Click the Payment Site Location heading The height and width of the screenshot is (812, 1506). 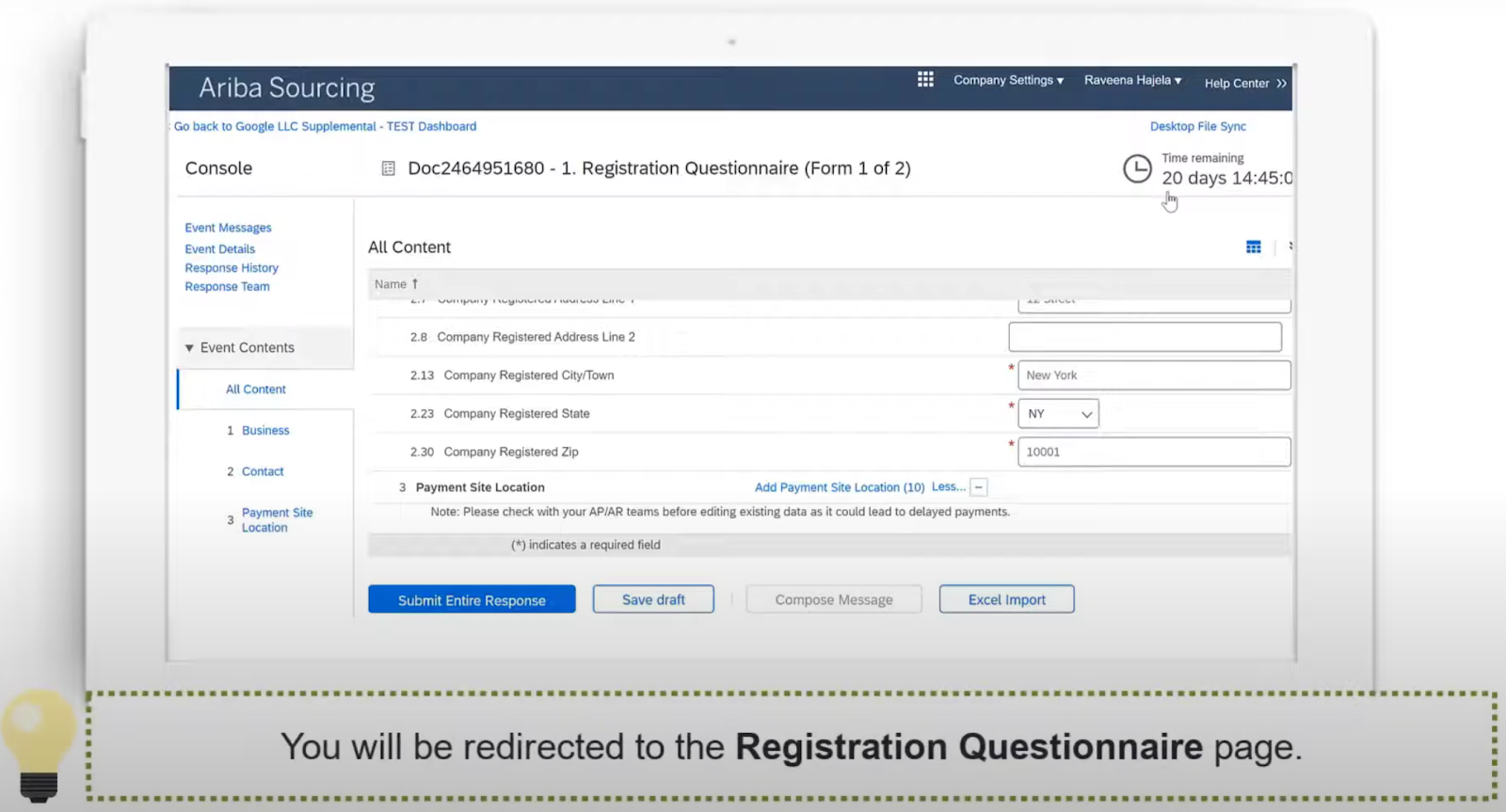coord(480,487)
